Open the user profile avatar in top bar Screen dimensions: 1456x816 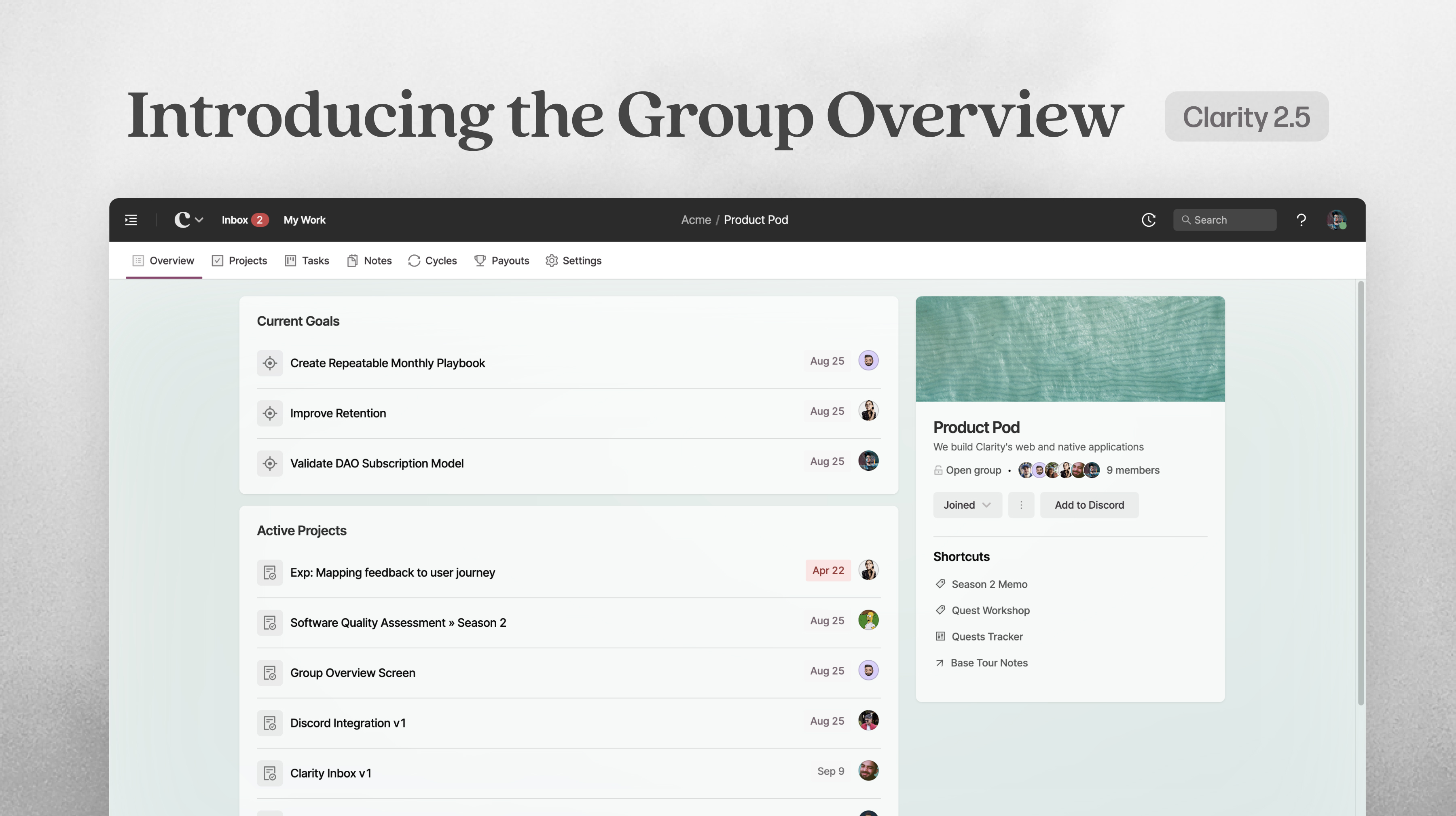click(1336, 220)
